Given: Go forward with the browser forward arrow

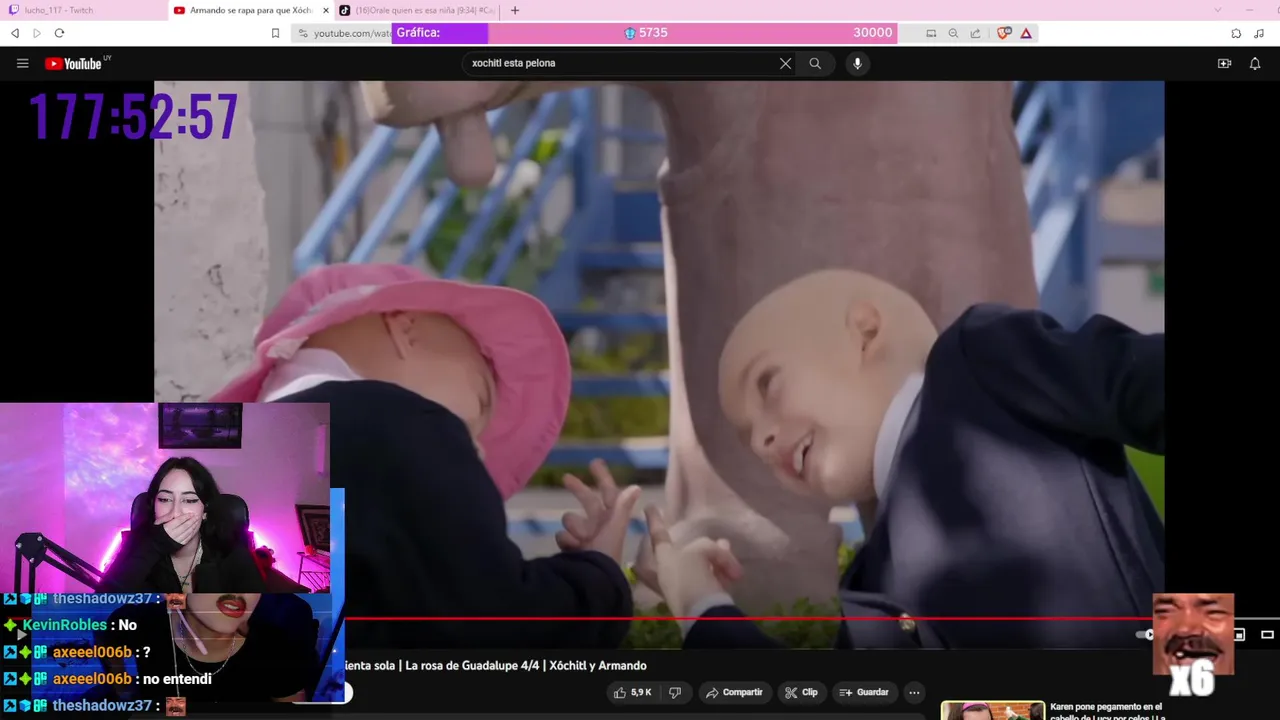Looking at the screenshot, I should 37,33.
